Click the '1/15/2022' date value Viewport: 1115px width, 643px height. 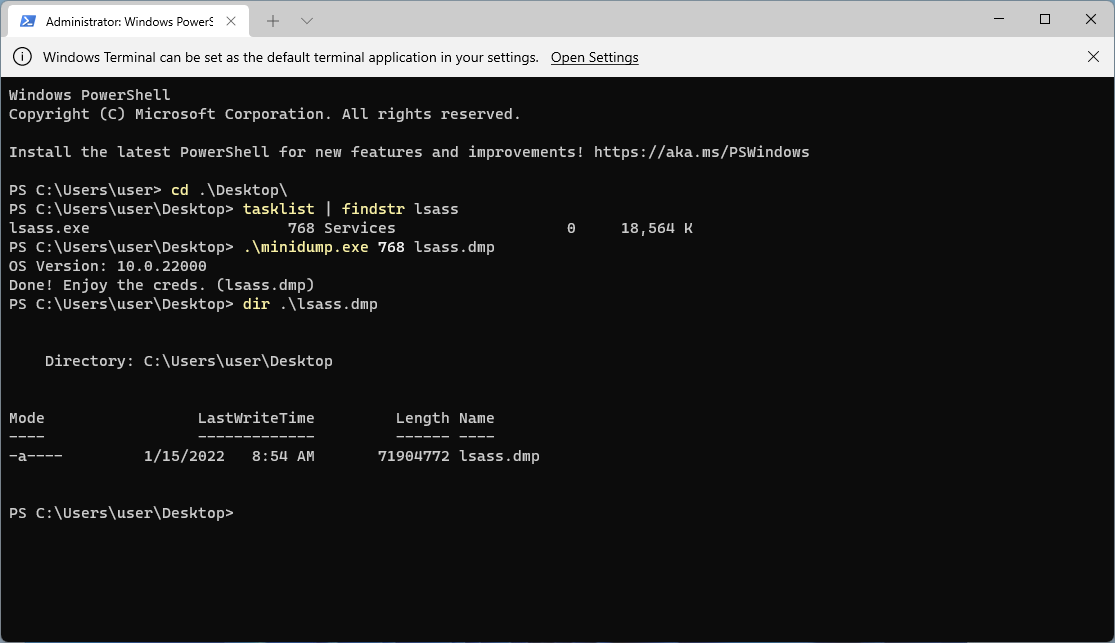pyautogui.click(x=184, y=456)
